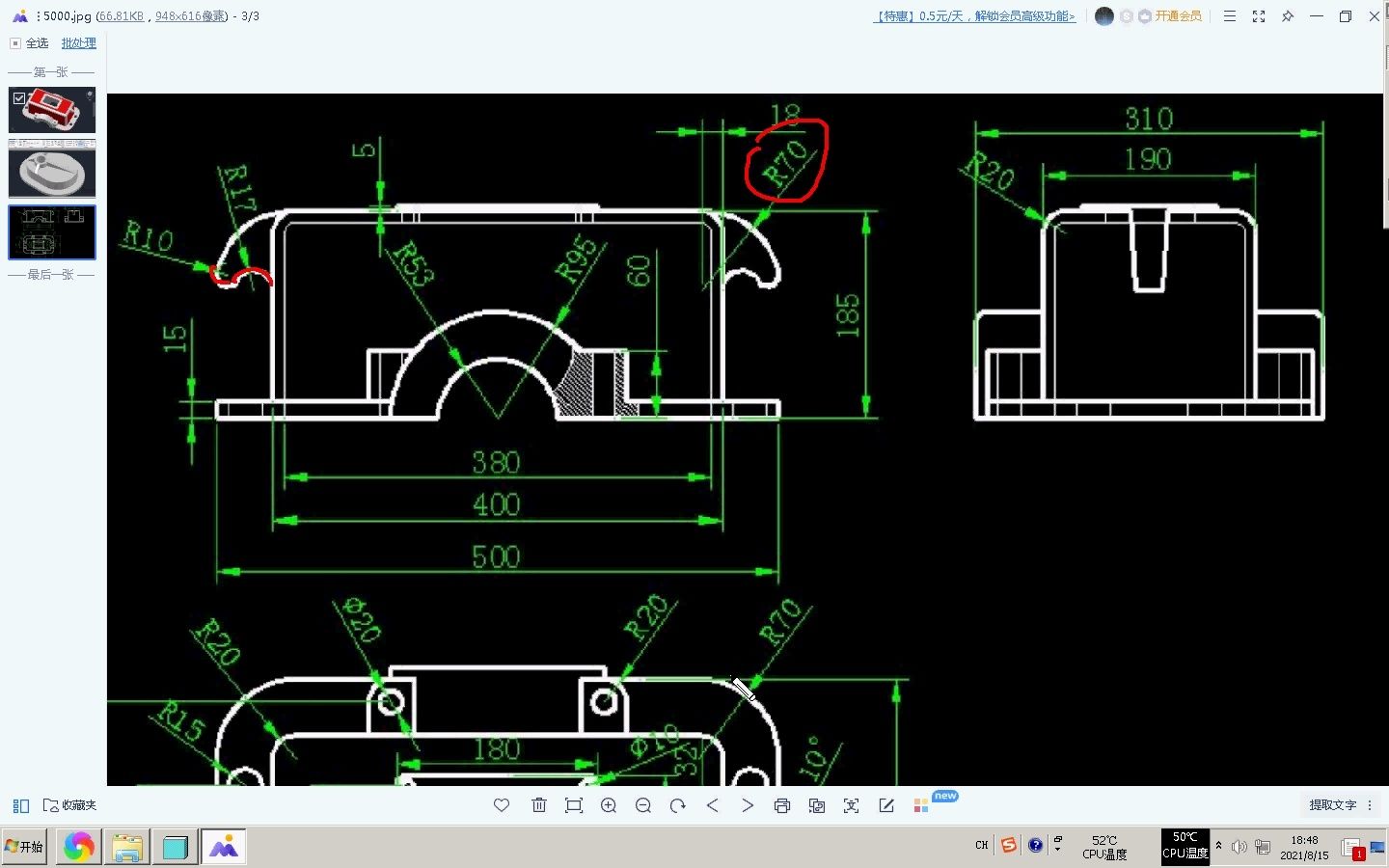
Task: Adjust the taskbar volume speaker control
Action: tap(1239, 847)
